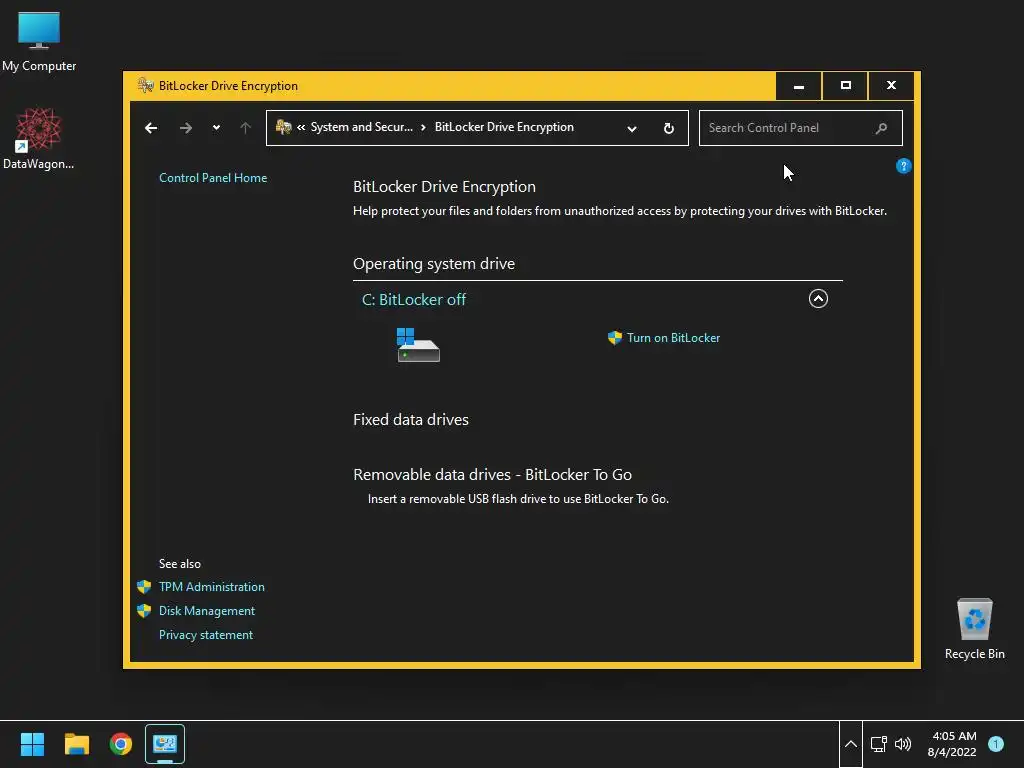This screenshot has height=768, width=1024.
Task: Select System and Secur... breadcrumb
Action: pos(362,127)
